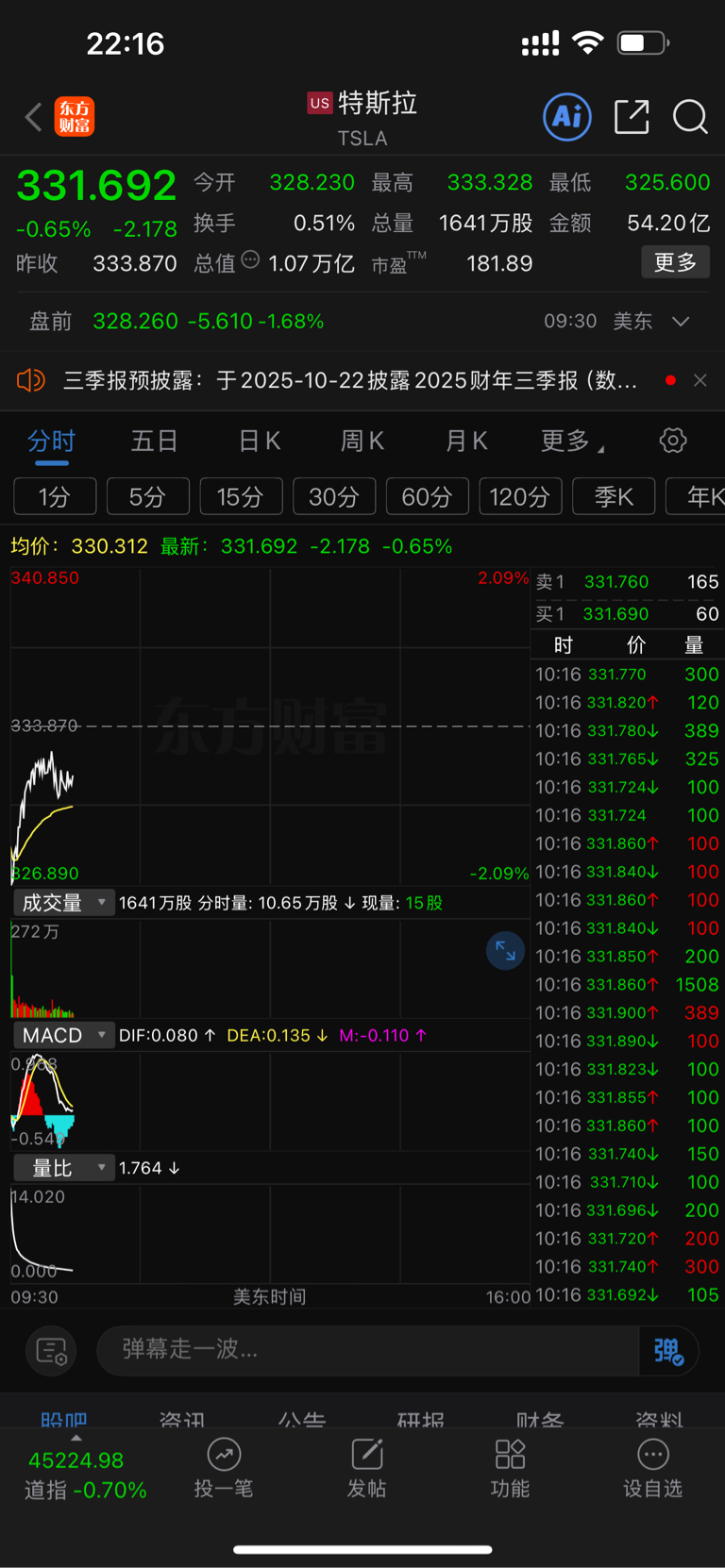Screen dimensions: 725x1568
Task: Tap the MACD histogram chart
Action: click(270, 1099)
